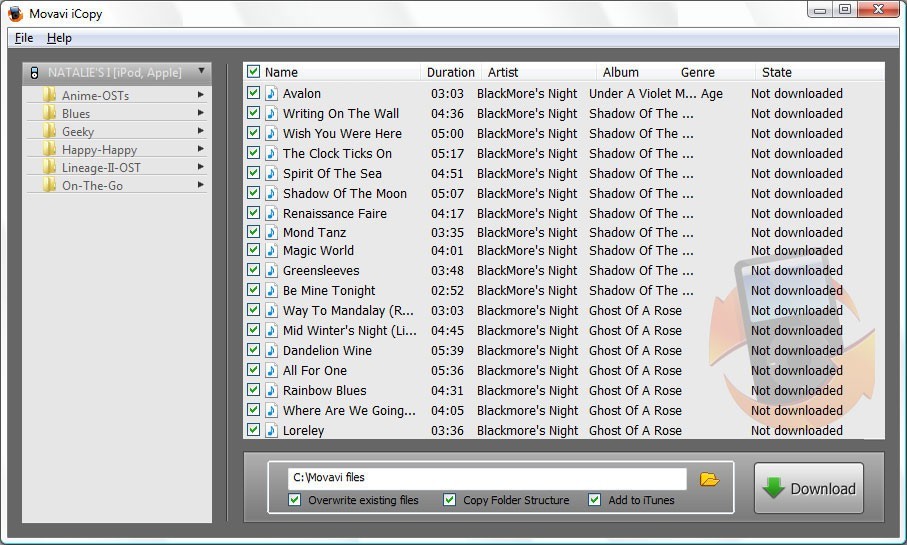
Task: Click the Anime-OSTs folder icon
Action: click(x=50, y=95)
